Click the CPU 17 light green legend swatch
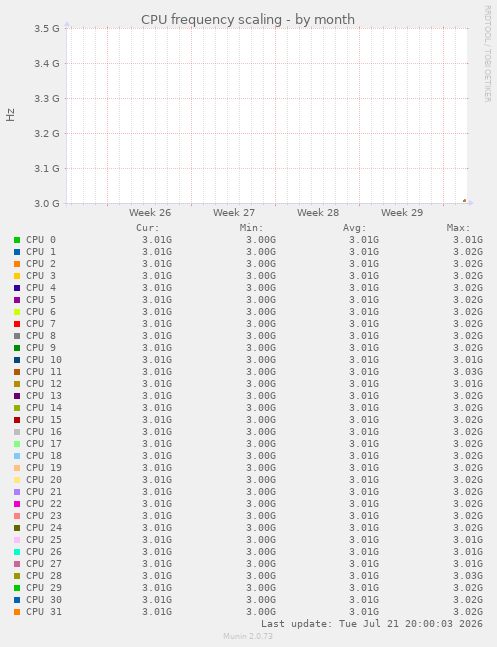 tap(17, 444)
